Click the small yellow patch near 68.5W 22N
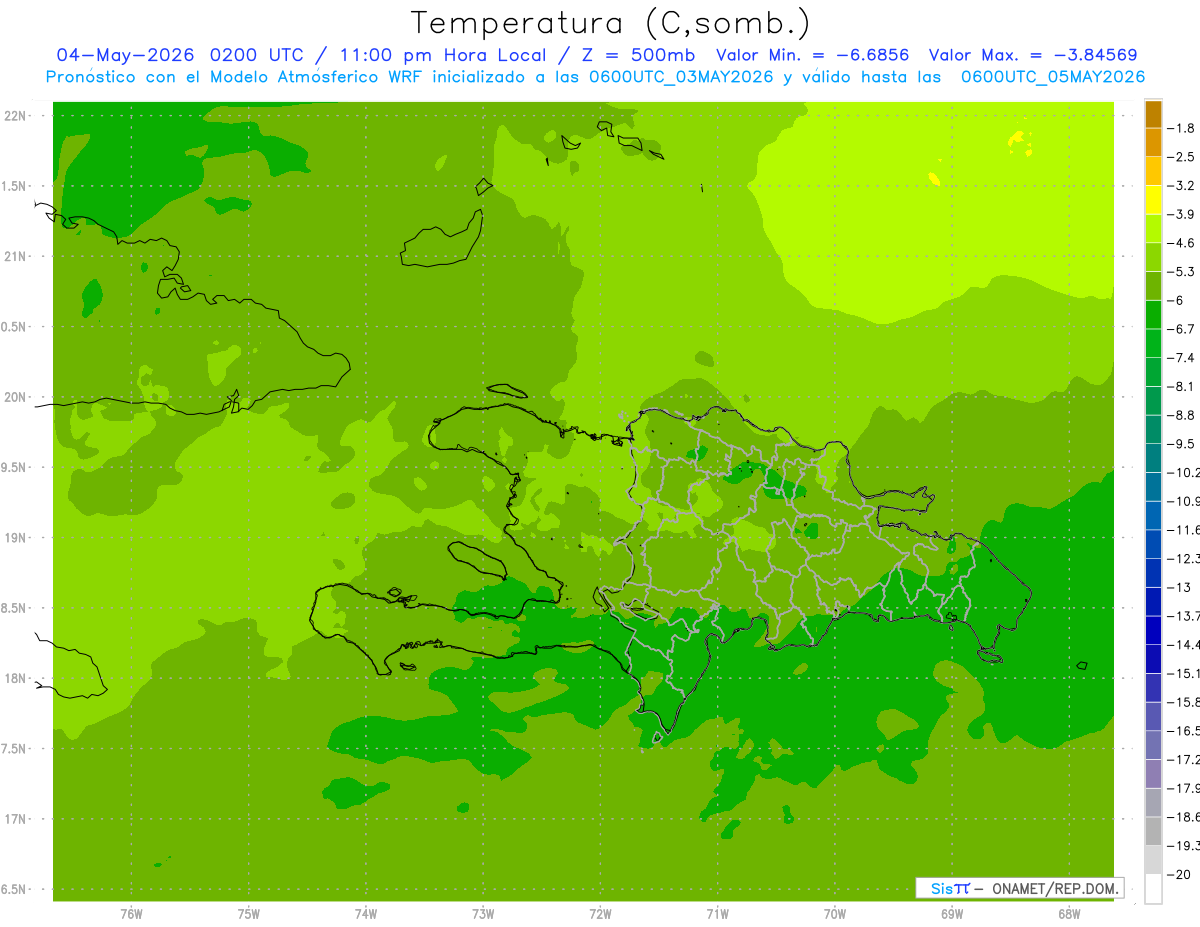Viewport: 1200px width, 927px height. pyautogui.click(x=1019, y=143)
